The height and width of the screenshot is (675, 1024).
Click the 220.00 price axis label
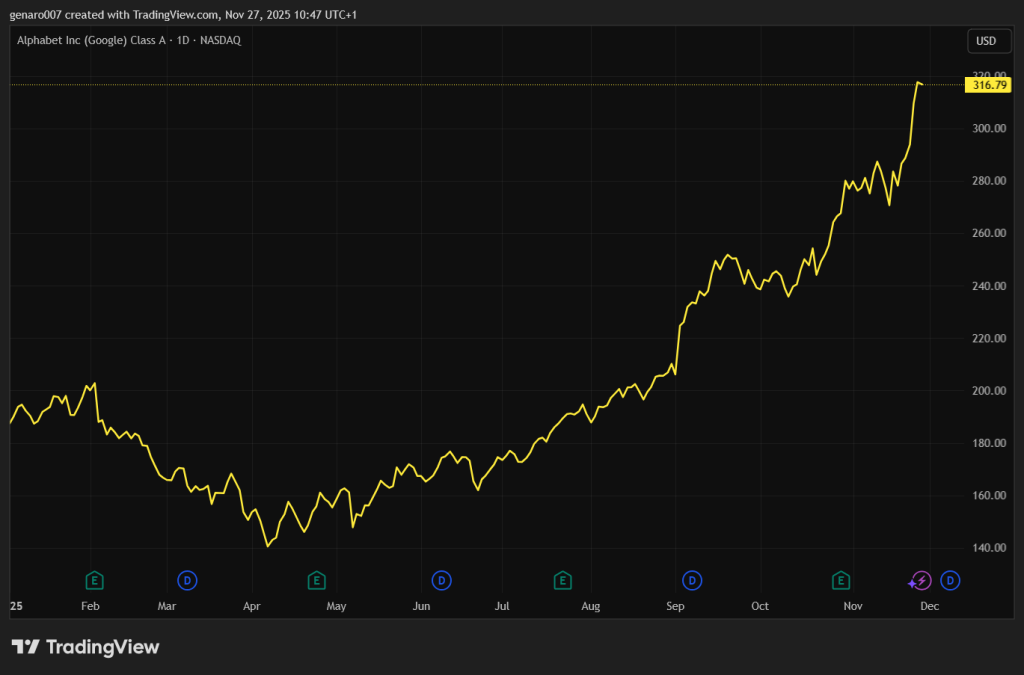coord(988,339)
